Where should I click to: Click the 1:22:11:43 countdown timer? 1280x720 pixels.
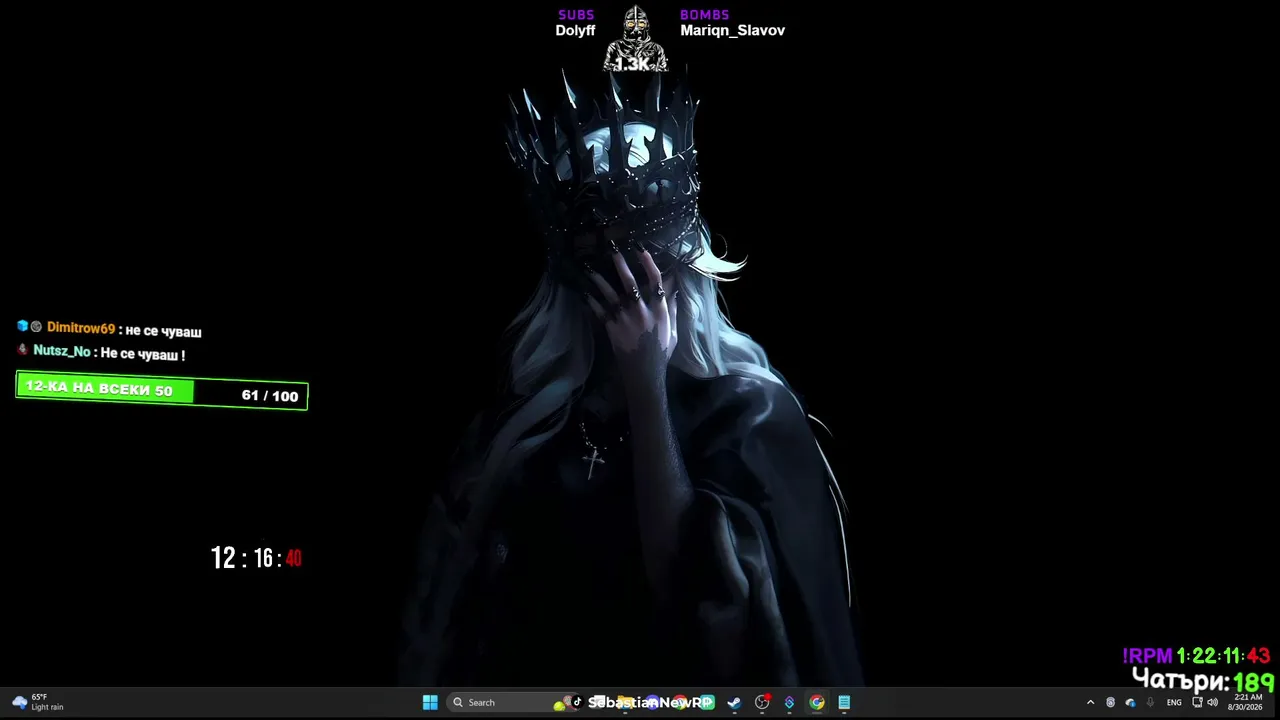[x=1223, y=656]
